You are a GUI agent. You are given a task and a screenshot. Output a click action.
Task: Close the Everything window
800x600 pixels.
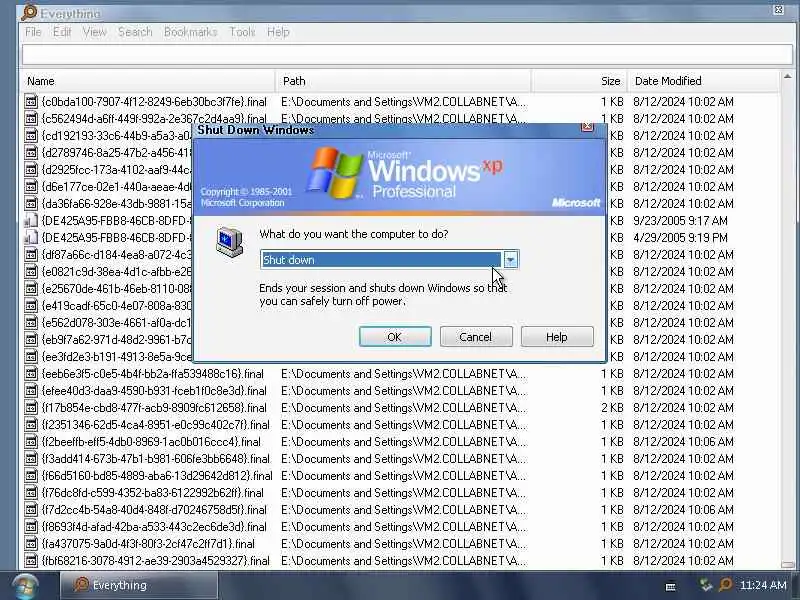(779, 10)
